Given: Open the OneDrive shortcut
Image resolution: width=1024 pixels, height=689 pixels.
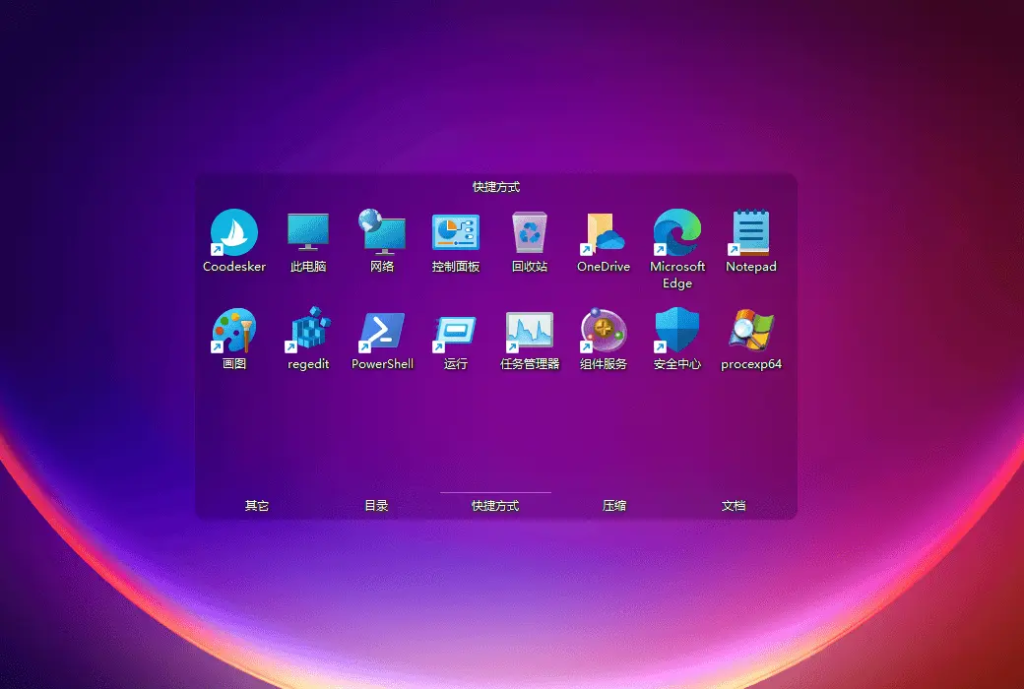Looking at the screenshot, I should click(x=603, y=233).
